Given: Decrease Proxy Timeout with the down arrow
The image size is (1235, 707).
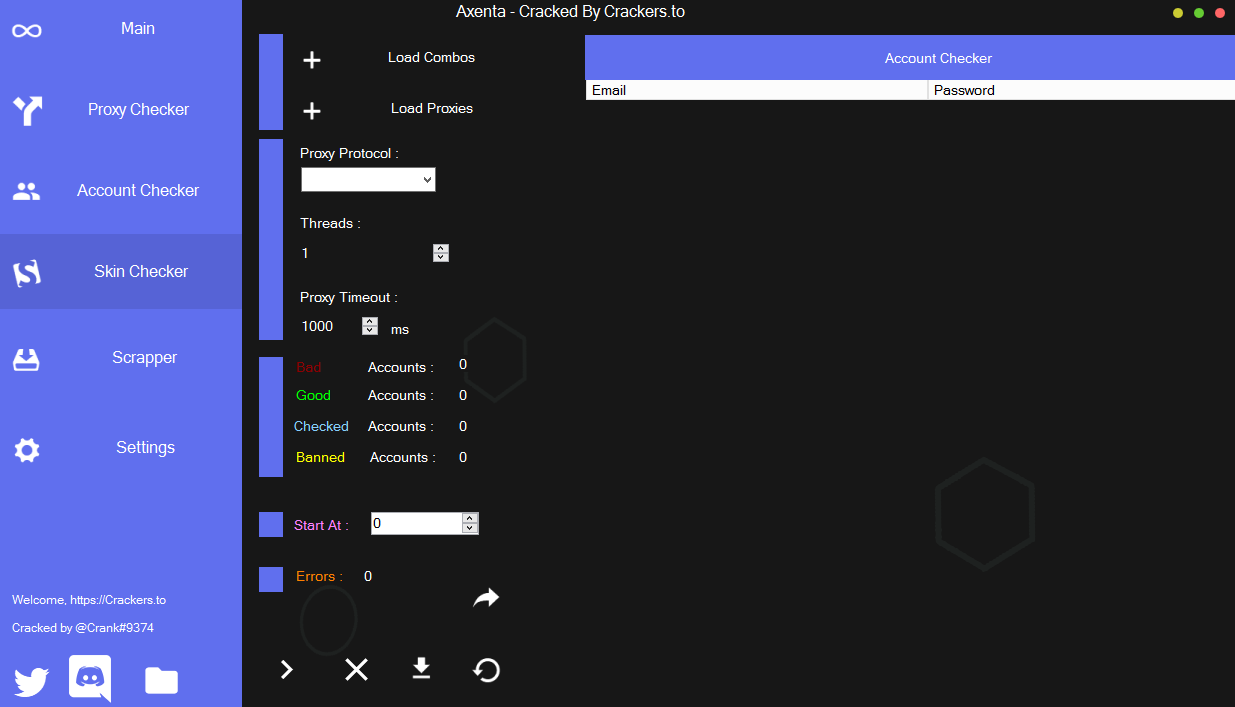Looking at the screenshot, I should pos(370,331).
